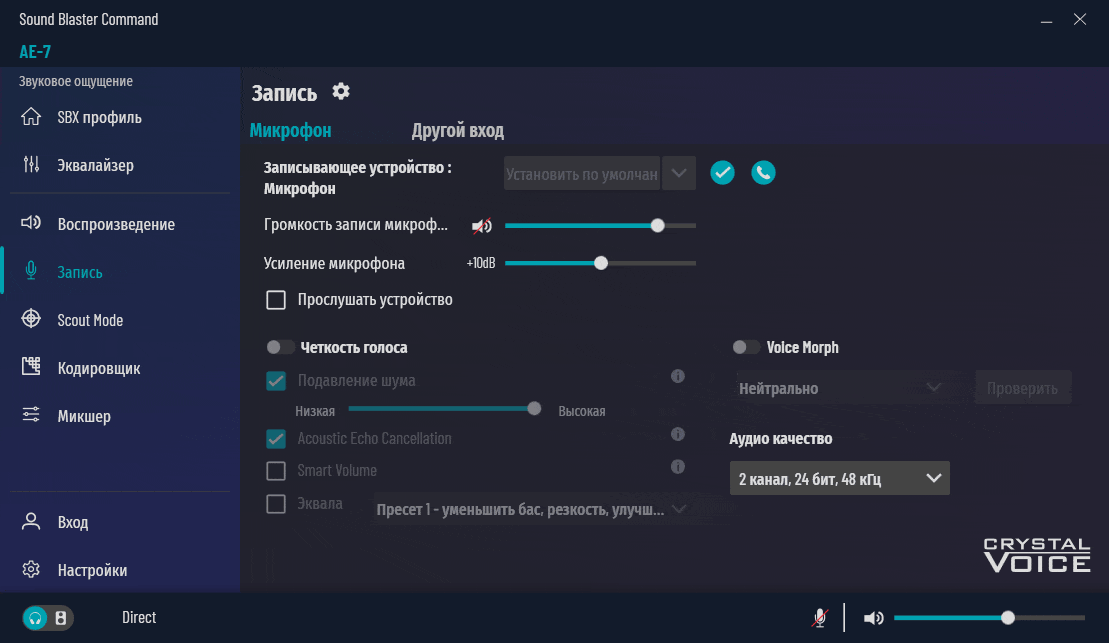Open the Установить по умолчанию dropdown
1109x643 pixels.
point(678,174)
